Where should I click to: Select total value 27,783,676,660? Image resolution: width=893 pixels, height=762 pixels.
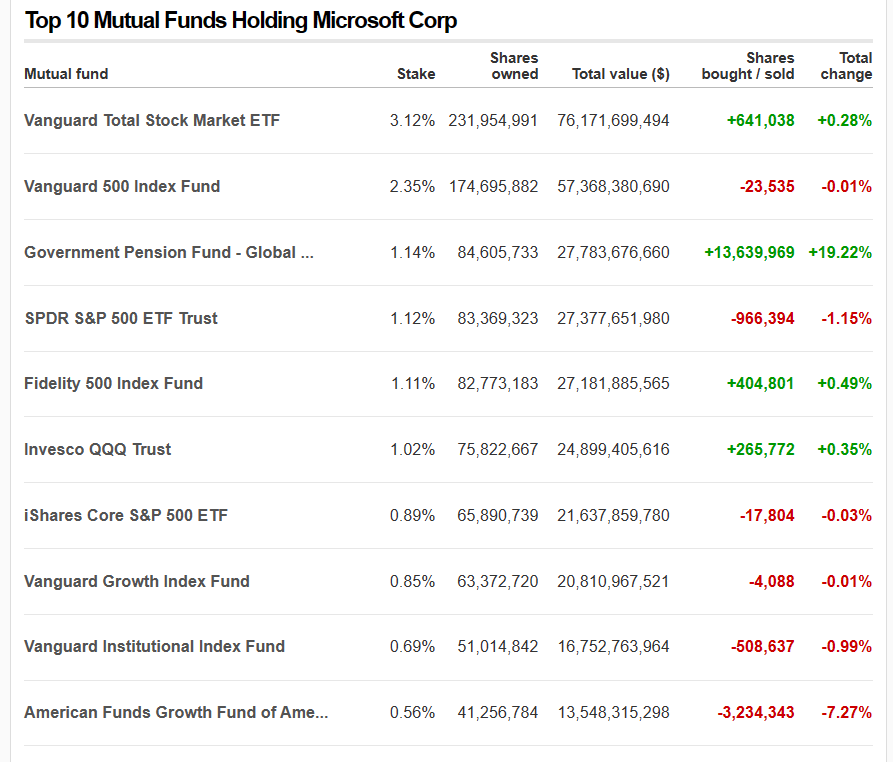pos(613,253)
